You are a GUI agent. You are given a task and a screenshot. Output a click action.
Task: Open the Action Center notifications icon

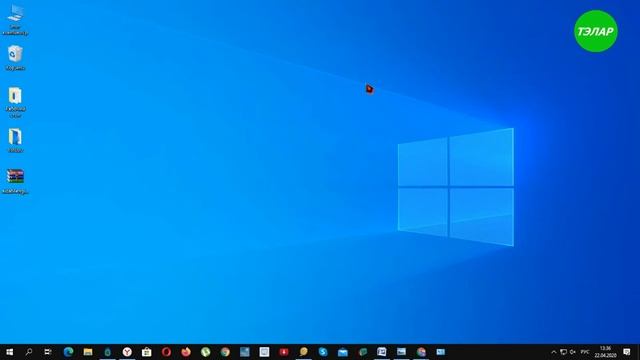point(627,352)
